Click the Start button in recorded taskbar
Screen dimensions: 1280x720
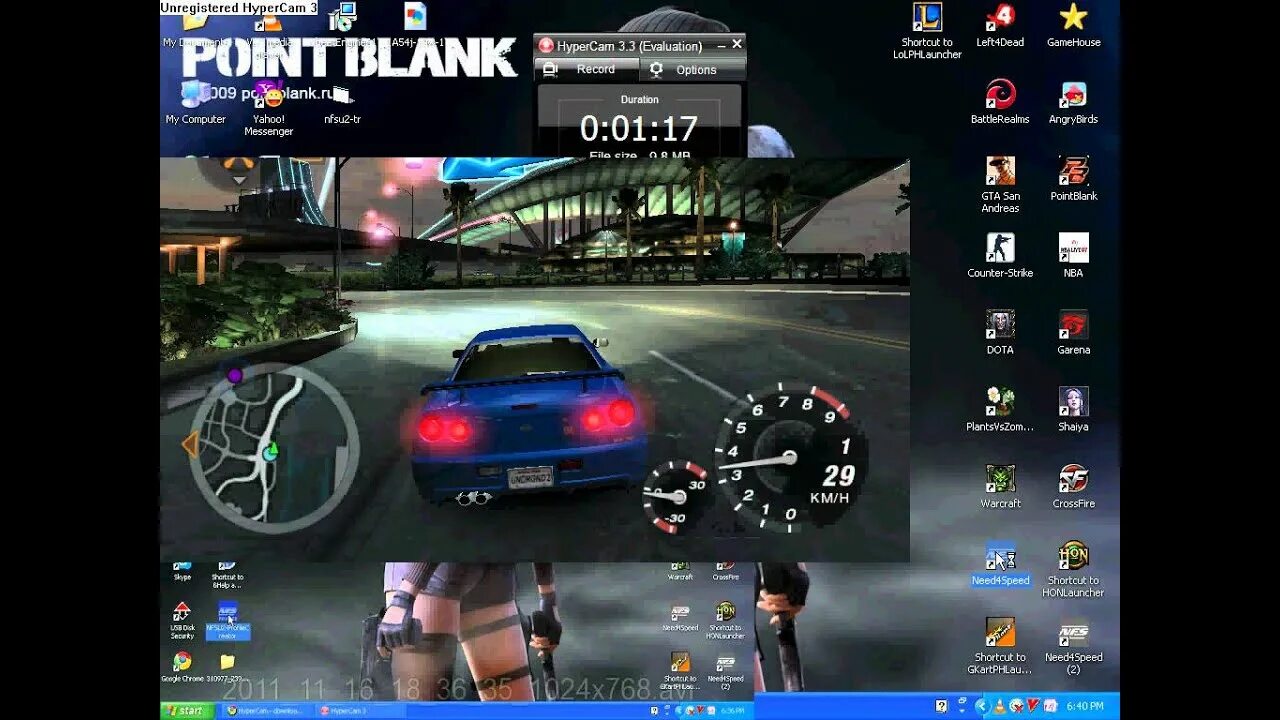187,710
